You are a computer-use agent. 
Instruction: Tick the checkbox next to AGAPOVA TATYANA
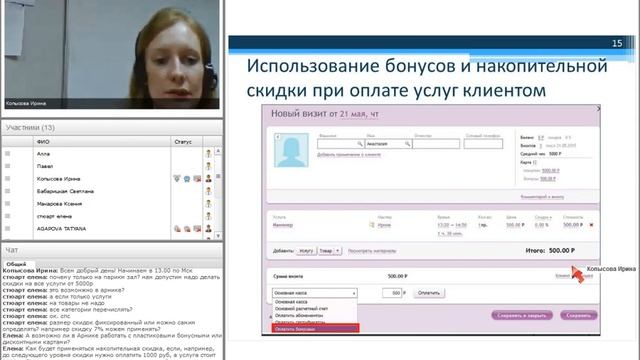pyautogui.click(x=7, y=229)
